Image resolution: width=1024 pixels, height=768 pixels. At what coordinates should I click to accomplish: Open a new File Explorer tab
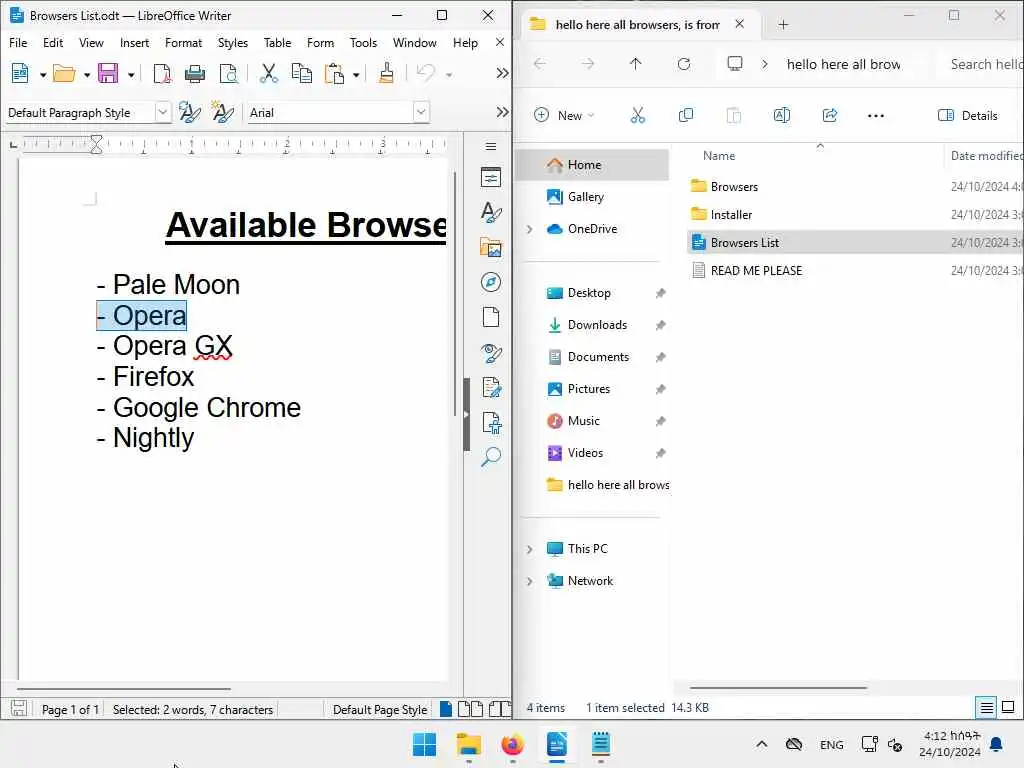[783, 25]
